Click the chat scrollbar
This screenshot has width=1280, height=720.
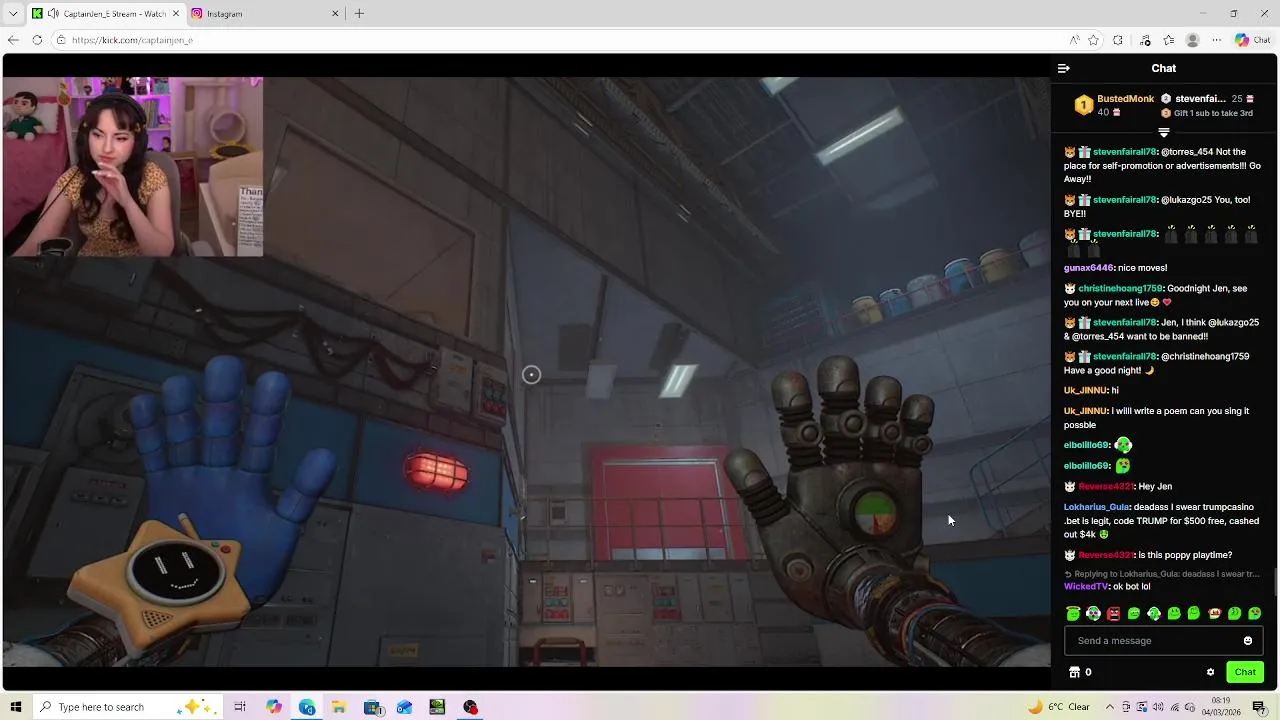tap(1275, 581)
